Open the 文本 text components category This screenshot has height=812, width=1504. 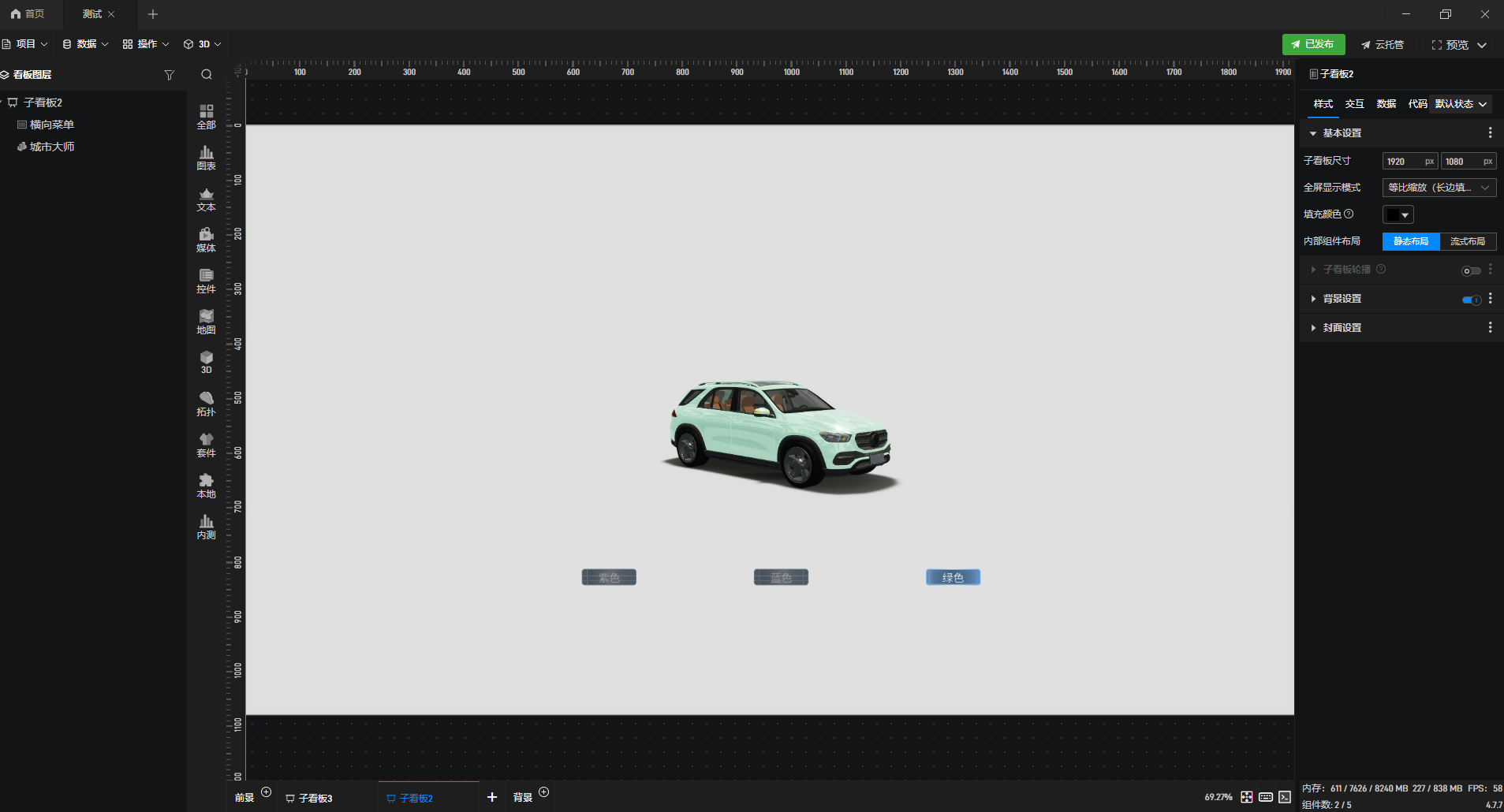pos(206,199)
